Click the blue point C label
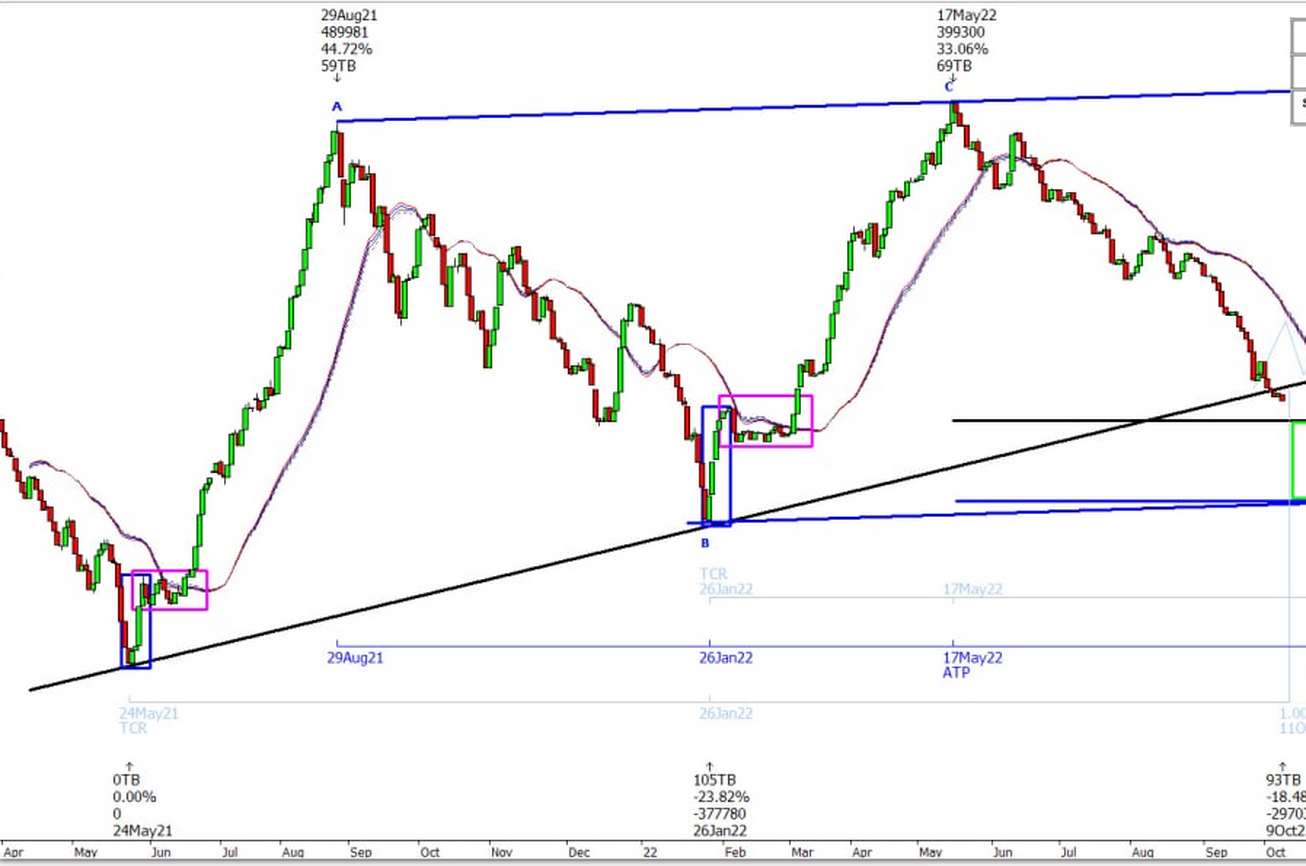 coord(950,87)
